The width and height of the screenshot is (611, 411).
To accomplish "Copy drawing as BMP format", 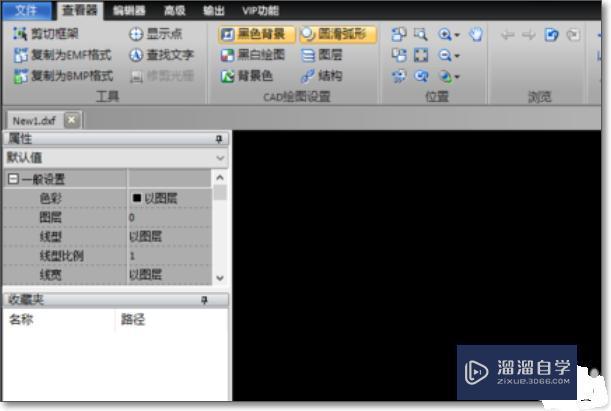I will [x=63, y=76].
